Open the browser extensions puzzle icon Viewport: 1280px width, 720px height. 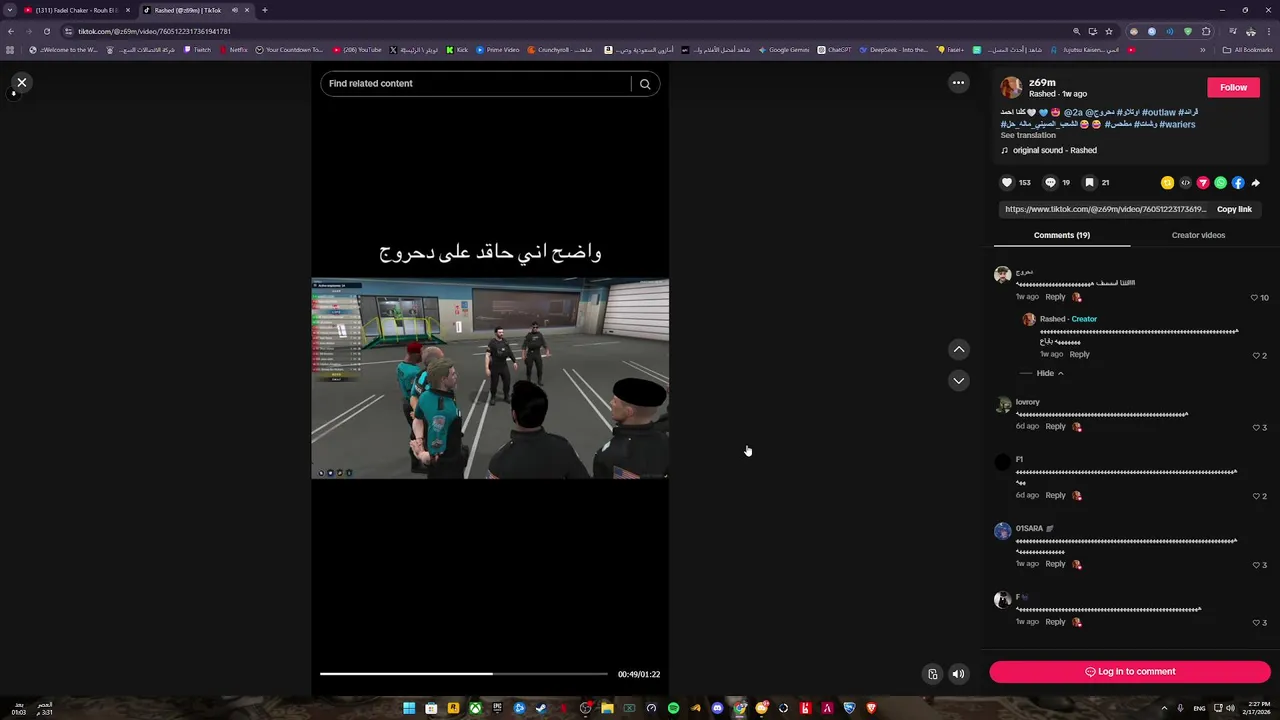[1206, 31]
